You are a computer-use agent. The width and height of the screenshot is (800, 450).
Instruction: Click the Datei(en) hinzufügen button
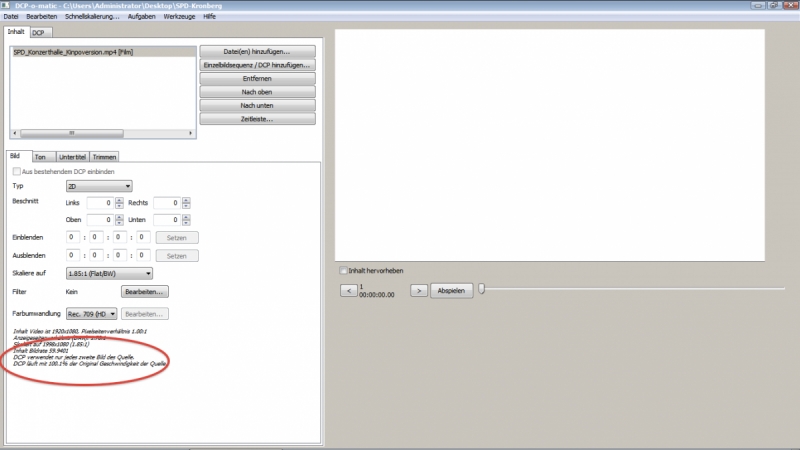(x=258, y=51)
